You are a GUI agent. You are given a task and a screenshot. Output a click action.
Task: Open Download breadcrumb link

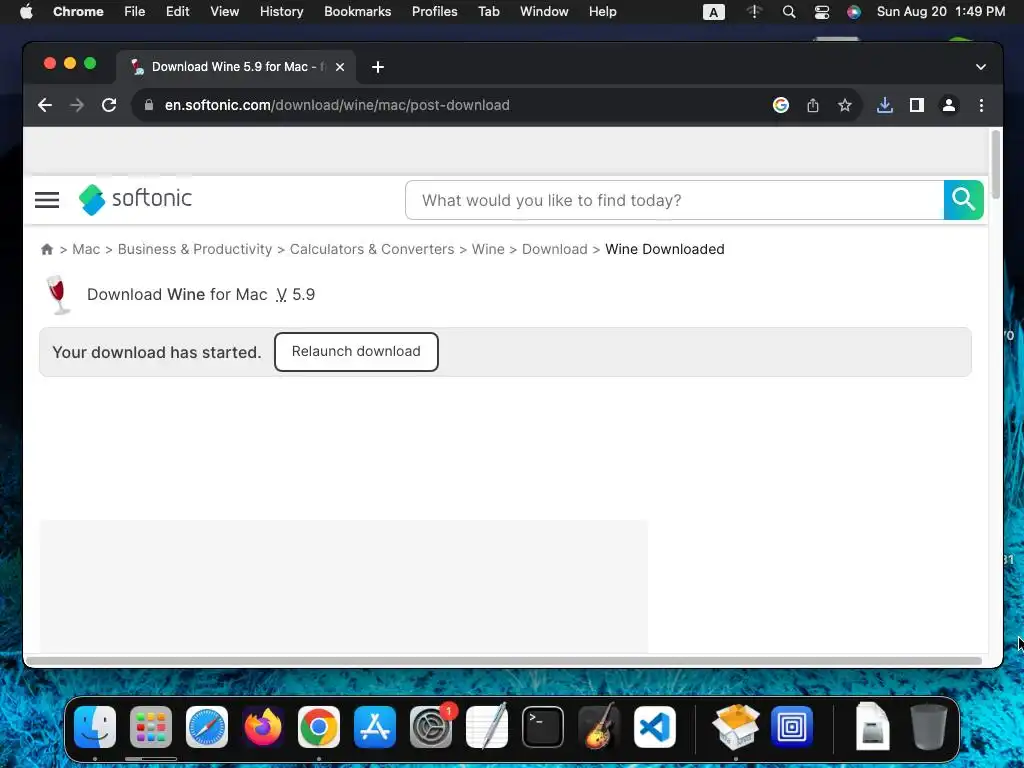tap(554, 249)
